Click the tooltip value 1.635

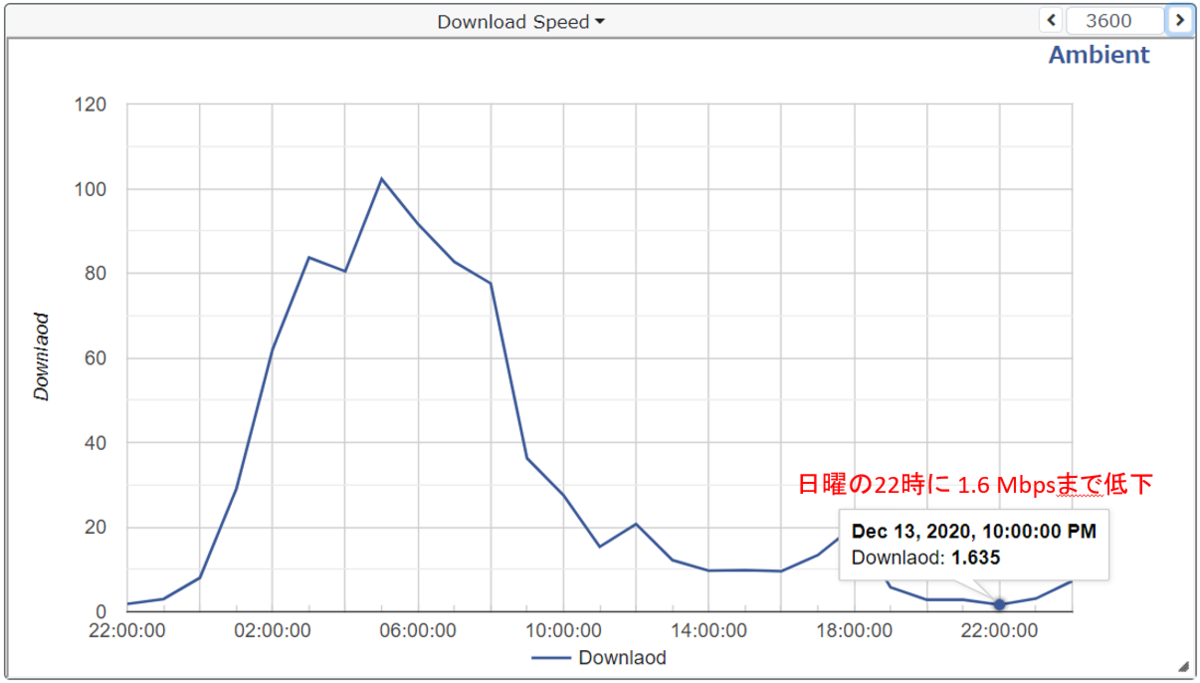pyautogui.click(x=975, y=557)
